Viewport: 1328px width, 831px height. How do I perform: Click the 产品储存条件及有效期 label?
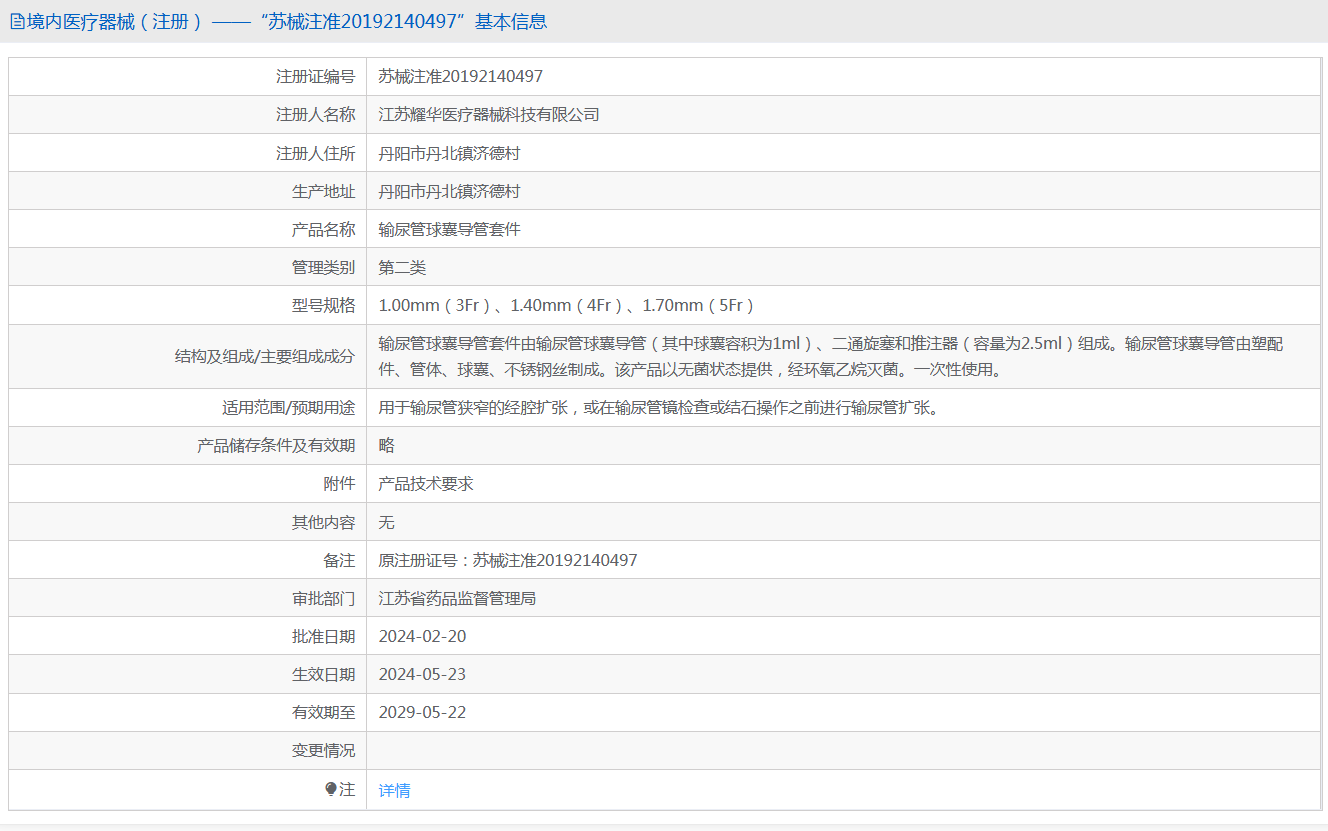point(277,446)
